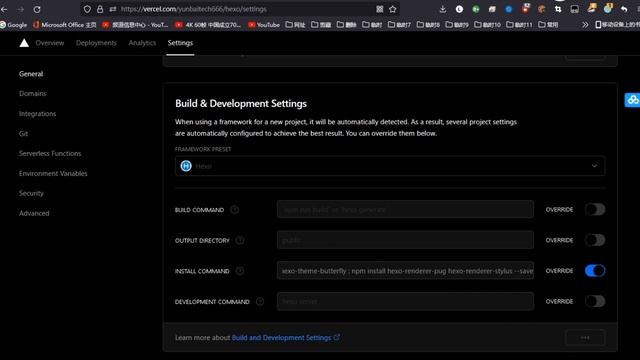The width and height of the screenshot is (640, 360).
Task: Click the Framework Preset chevron arrow
Action: tap(594, 166)
